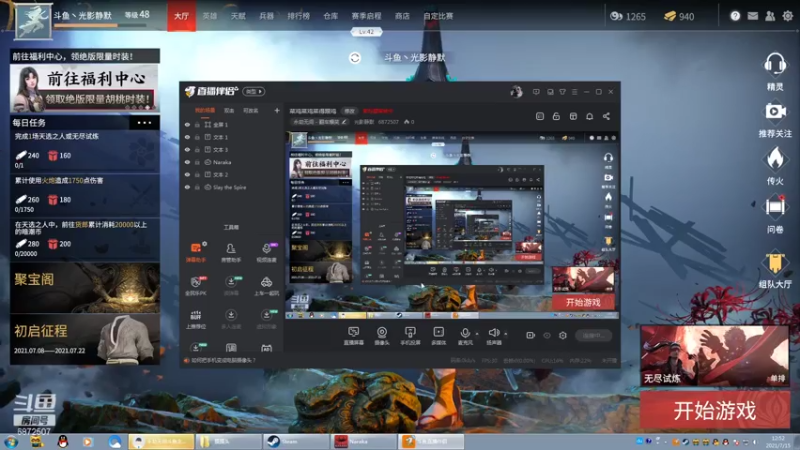The image size is (800, 450).
Task: Open 上车一起玩 car tool
Action: point(266,285)
